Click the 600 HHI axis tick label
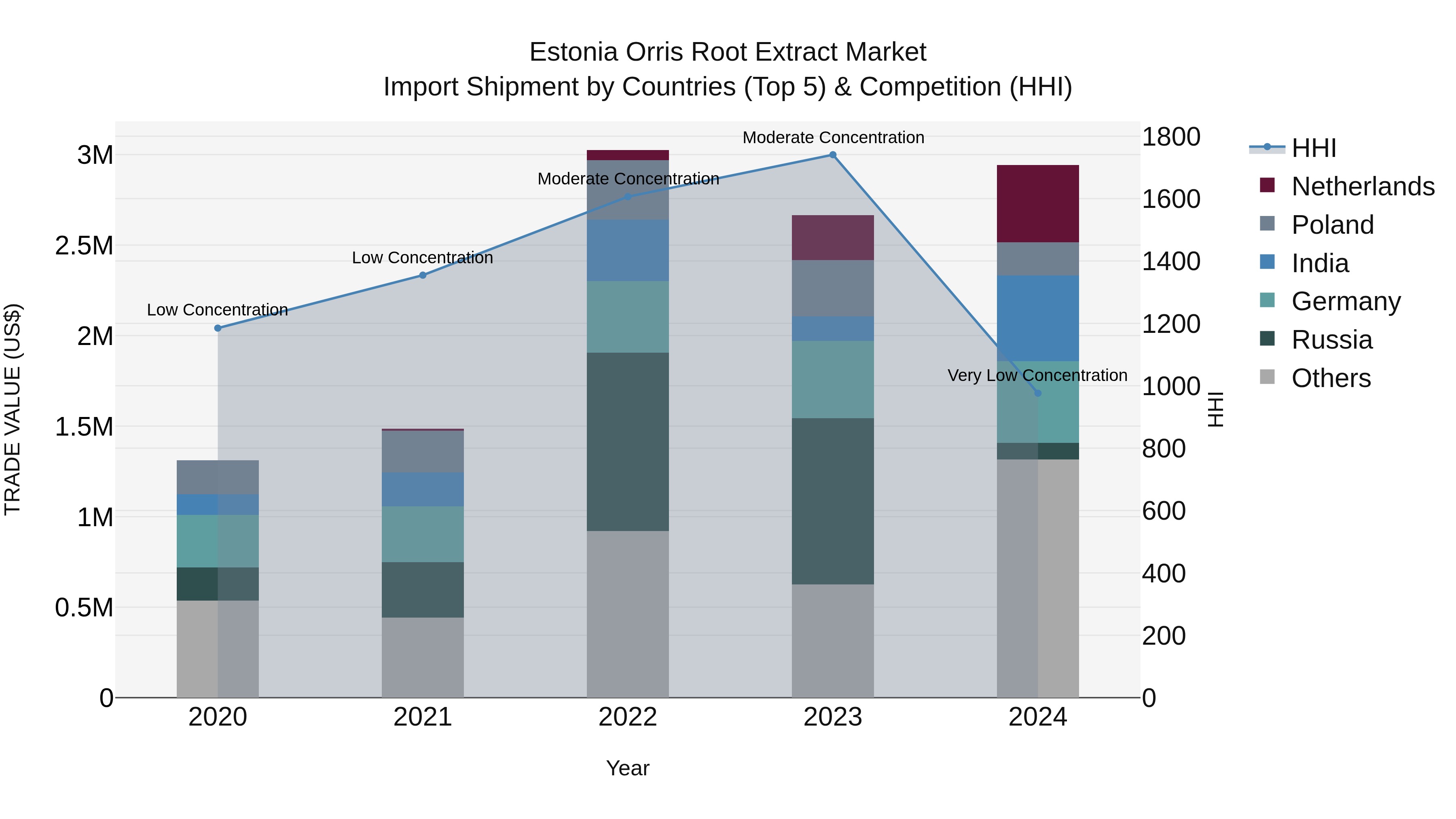The image size is (1456, 819). click(x=1164, y=511)
